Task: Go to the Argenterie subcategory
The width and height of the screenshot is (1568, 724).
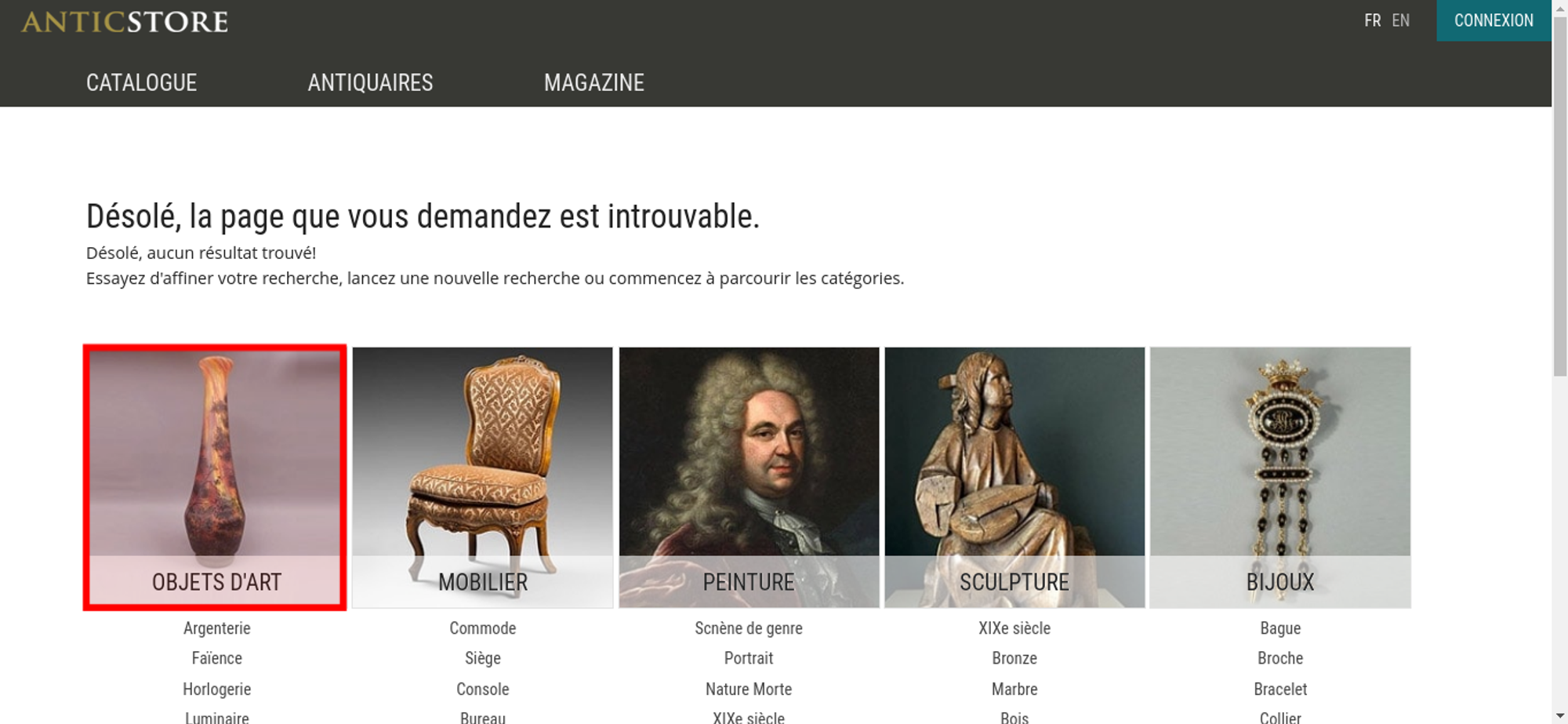Action: tap(217, 628)
